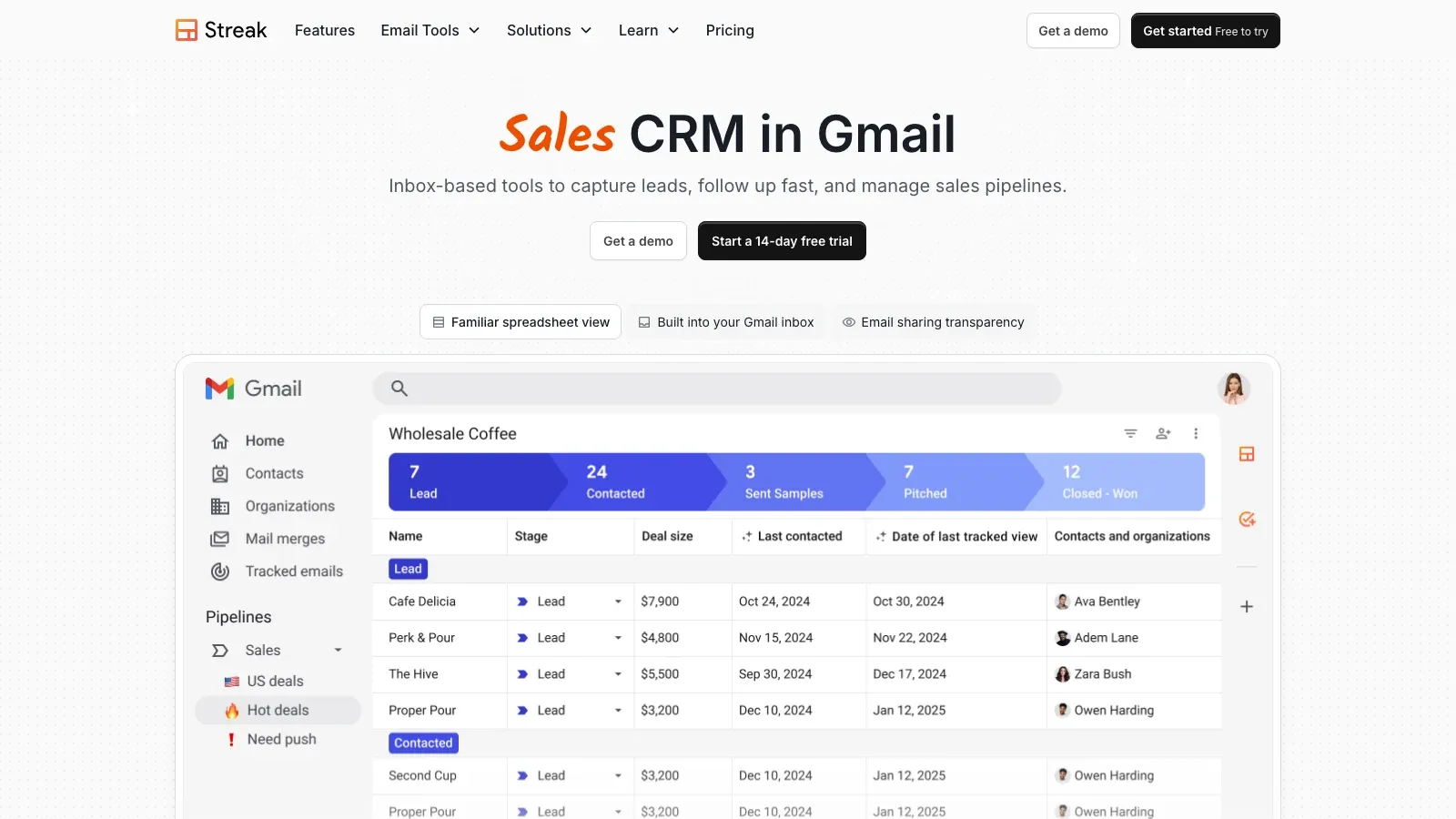Click the sparkle icon beside Last contacted

[746, 537]
